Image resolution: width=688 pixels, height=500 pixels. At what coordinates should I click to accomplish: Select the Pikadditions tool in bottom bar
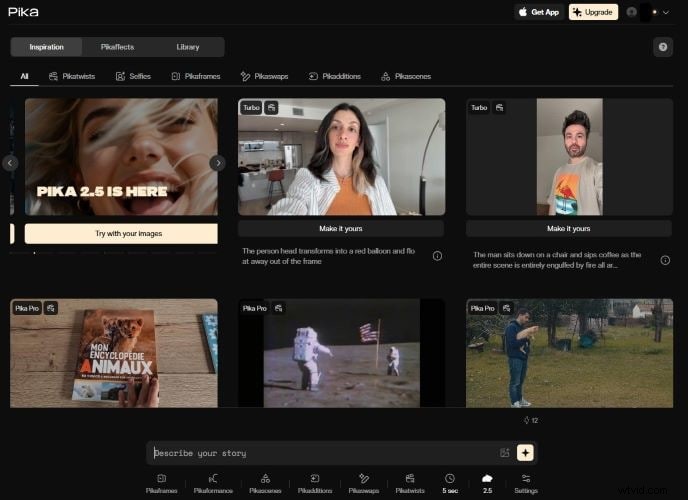[x=315, y=484]
